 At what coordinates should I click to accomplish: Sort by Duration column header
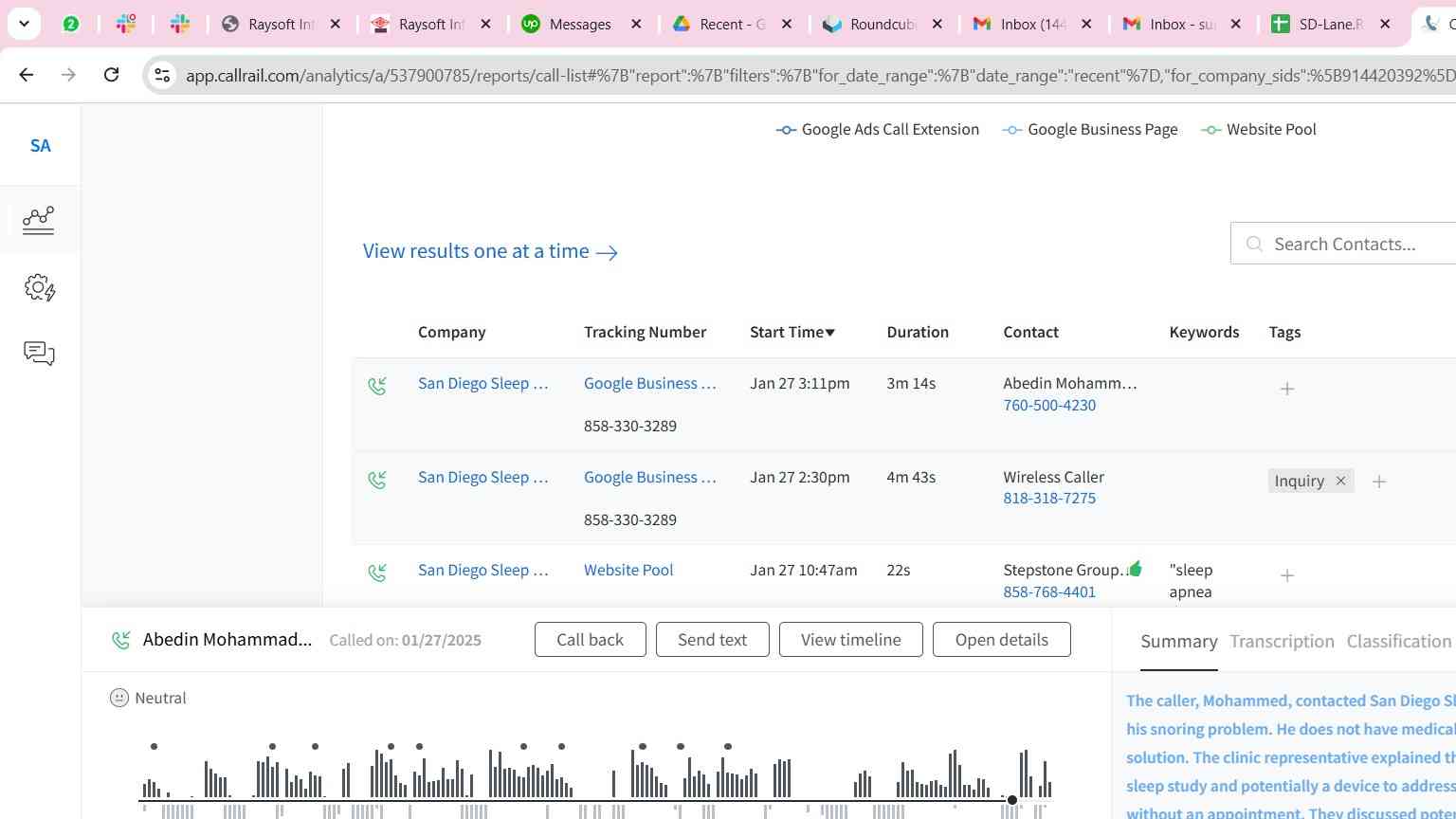(x=918, y=332)
